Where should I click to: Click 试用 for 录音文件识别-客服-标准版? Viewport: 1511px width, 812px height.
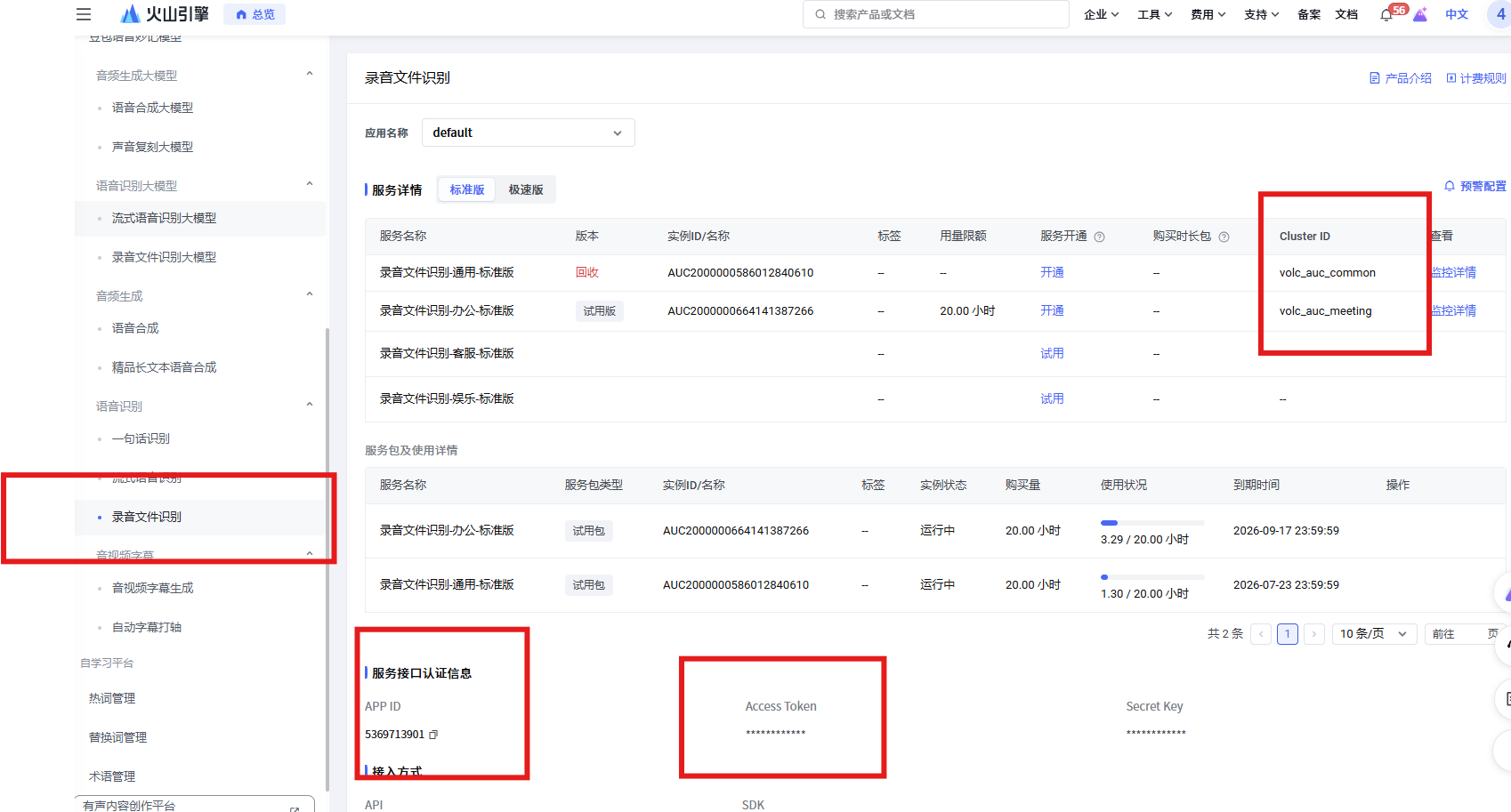[1052, 353]
